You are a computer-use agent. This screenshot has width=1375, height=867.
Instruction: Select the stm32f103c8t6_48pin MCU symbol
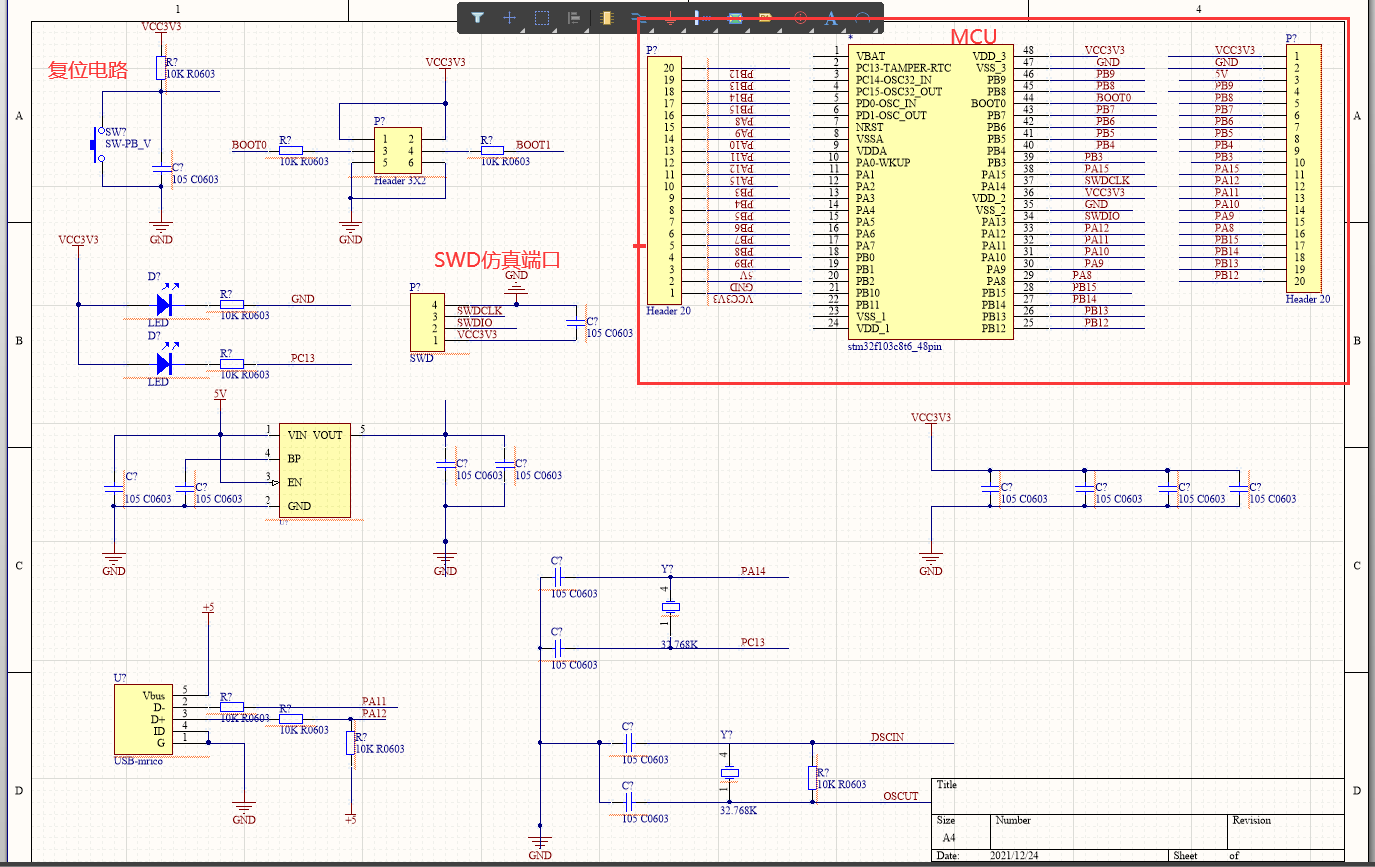(x=931, y=192)
